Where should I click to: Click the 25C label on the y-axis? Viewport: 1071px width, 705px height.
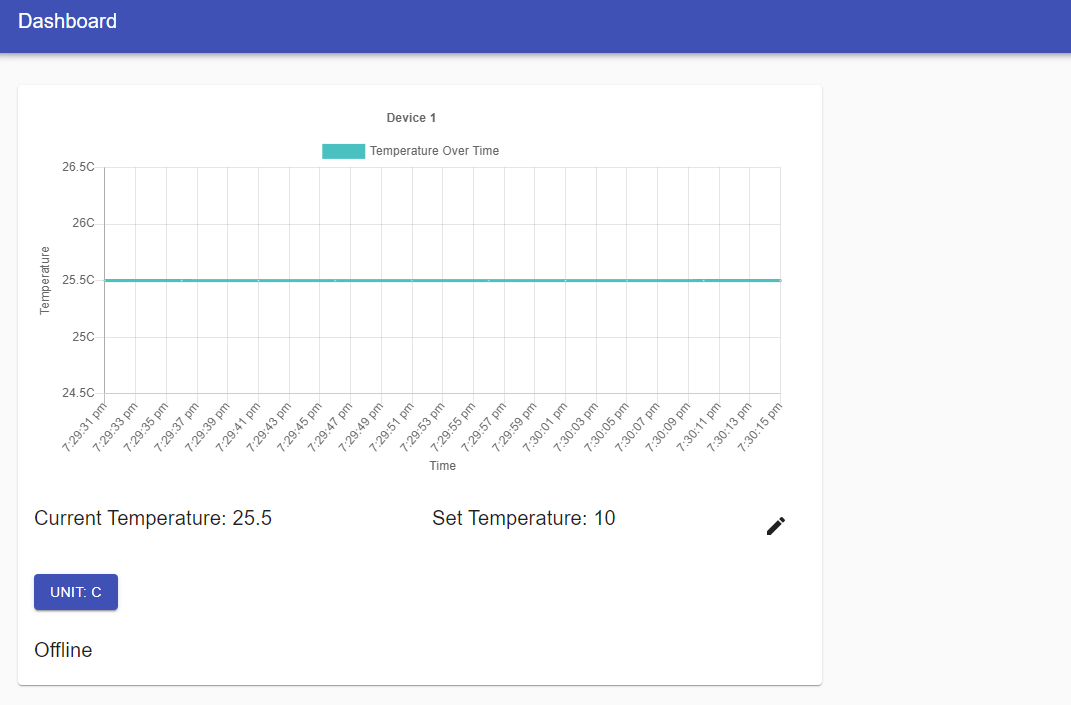click(83, 337)
